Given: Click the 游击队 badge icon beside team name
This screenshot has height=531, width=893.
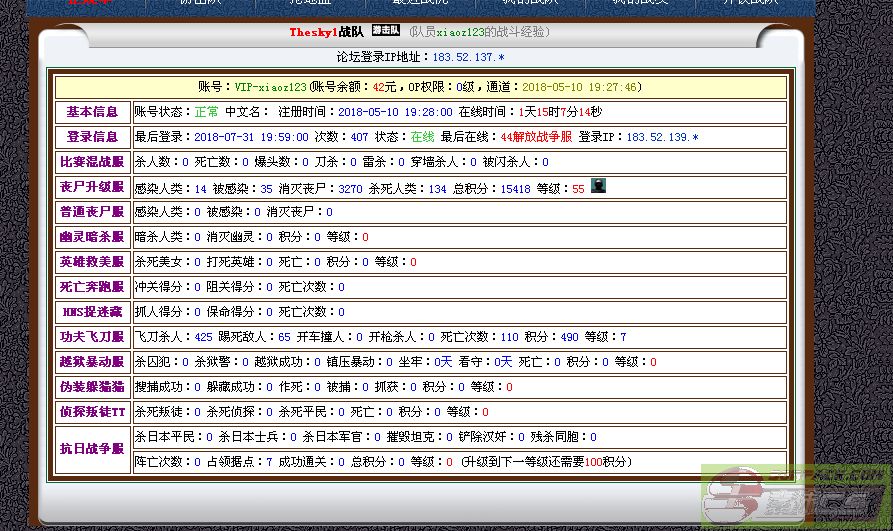Looking at the screenshot, I should (386, 31).
